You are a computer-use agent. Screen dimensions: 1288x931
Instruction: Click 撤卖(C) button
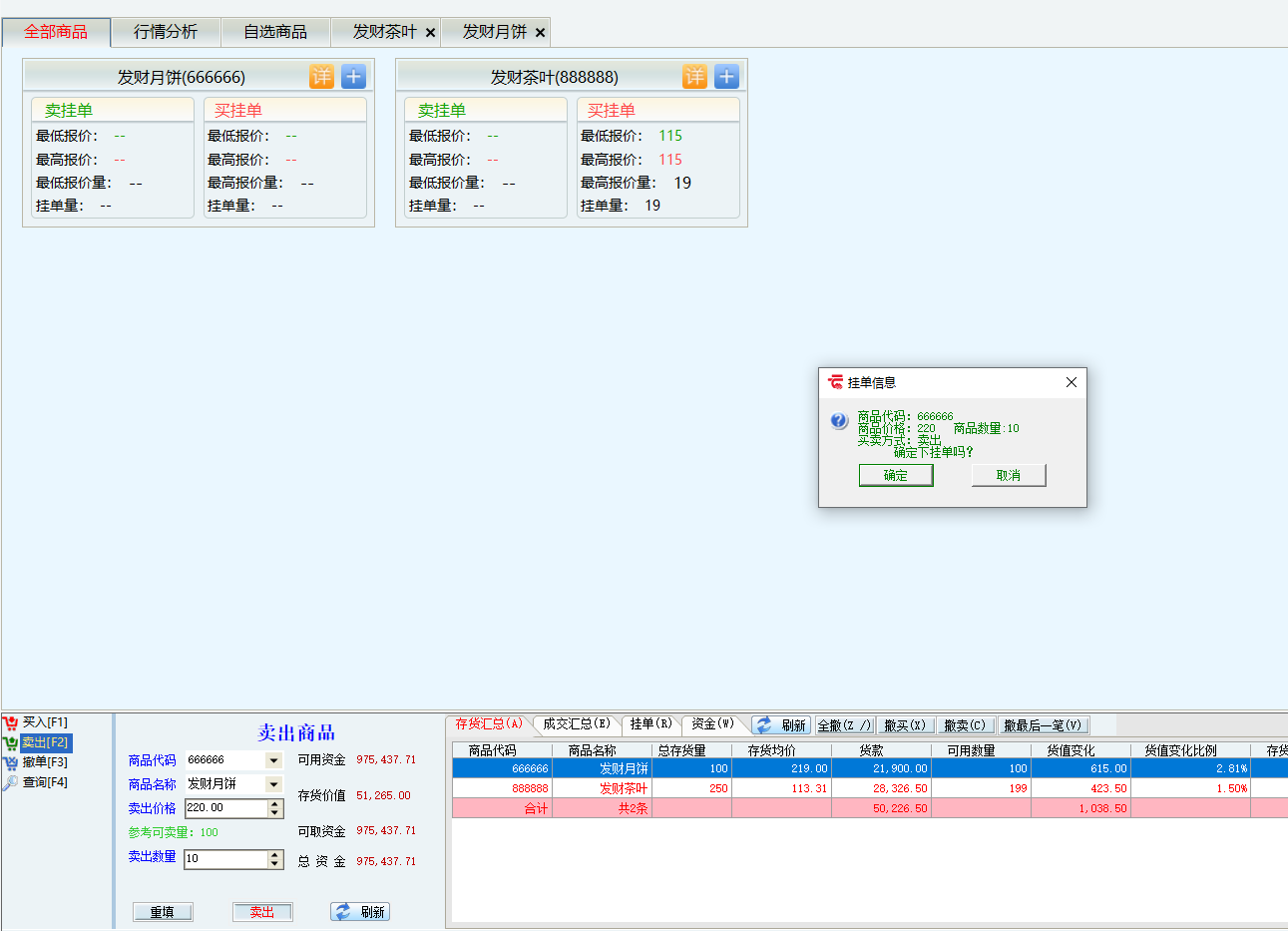[965, 725]
